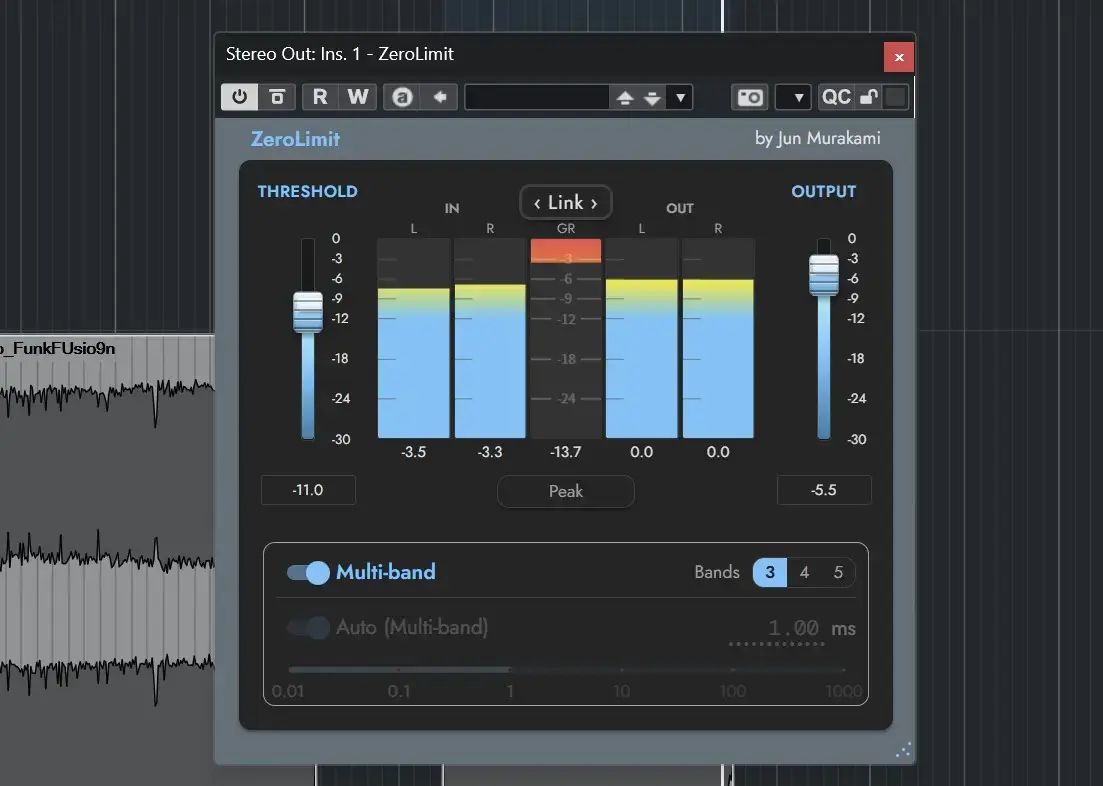Toggle the plug-in power button
Viewport: 1103px width, 786px height.
[x=238, y=96]
